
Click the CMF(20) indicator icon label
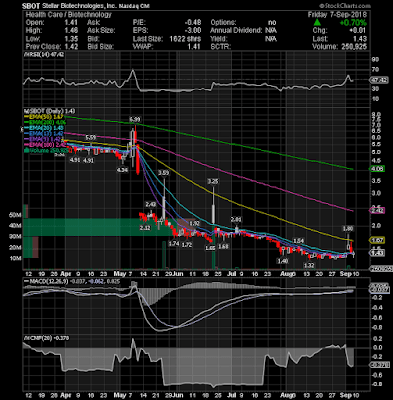26,338
